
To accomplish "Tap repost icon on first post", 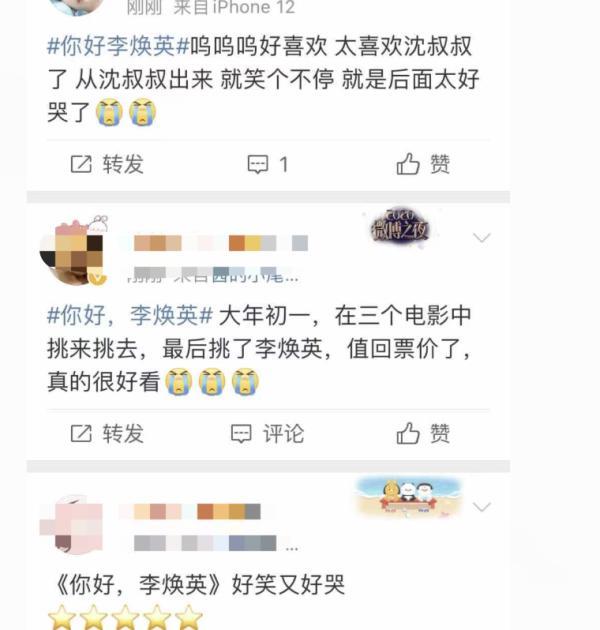I will (x=81, y=164).
